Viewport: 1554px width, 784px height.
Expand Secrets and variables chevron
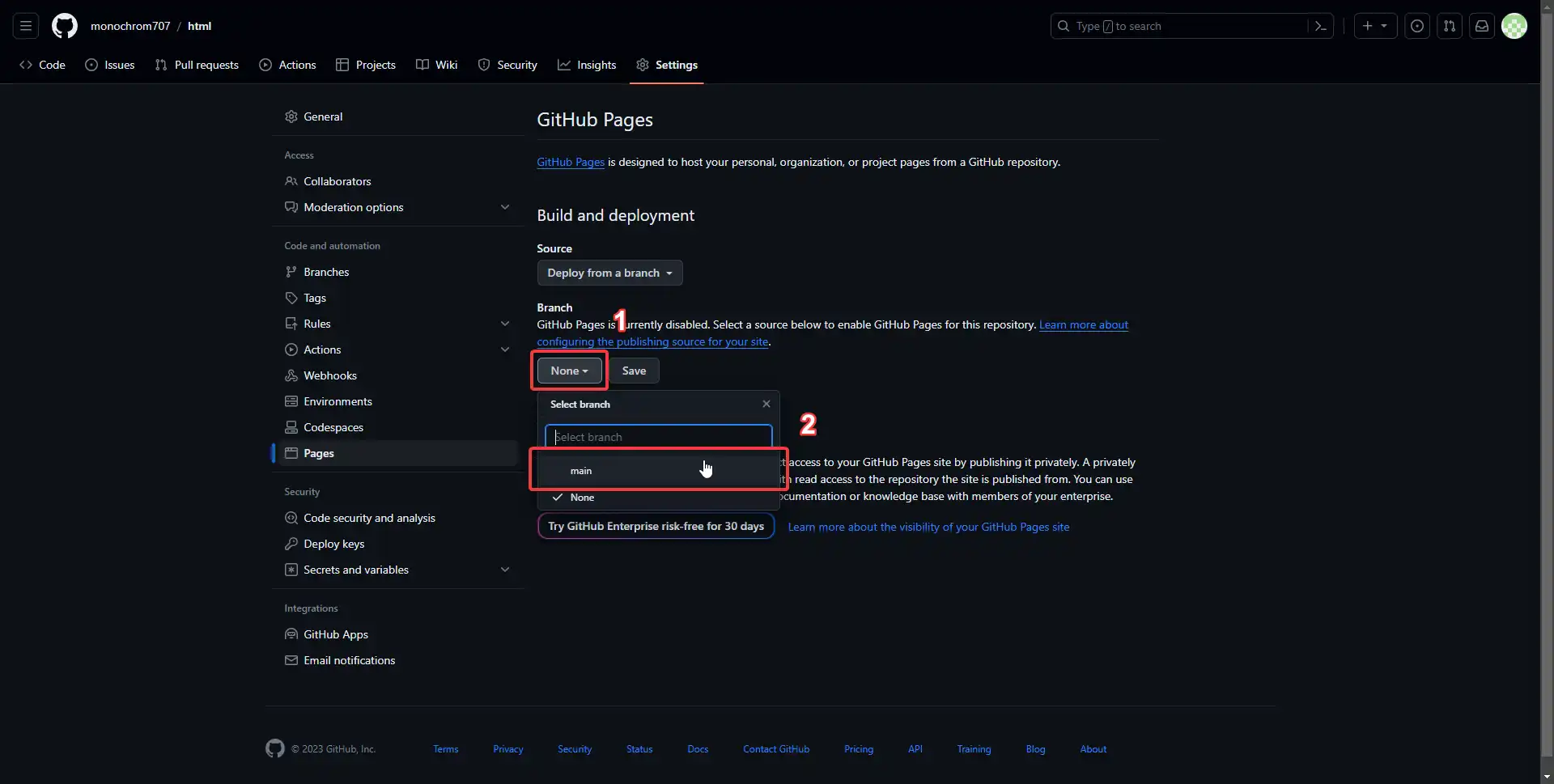coord(505,570)
